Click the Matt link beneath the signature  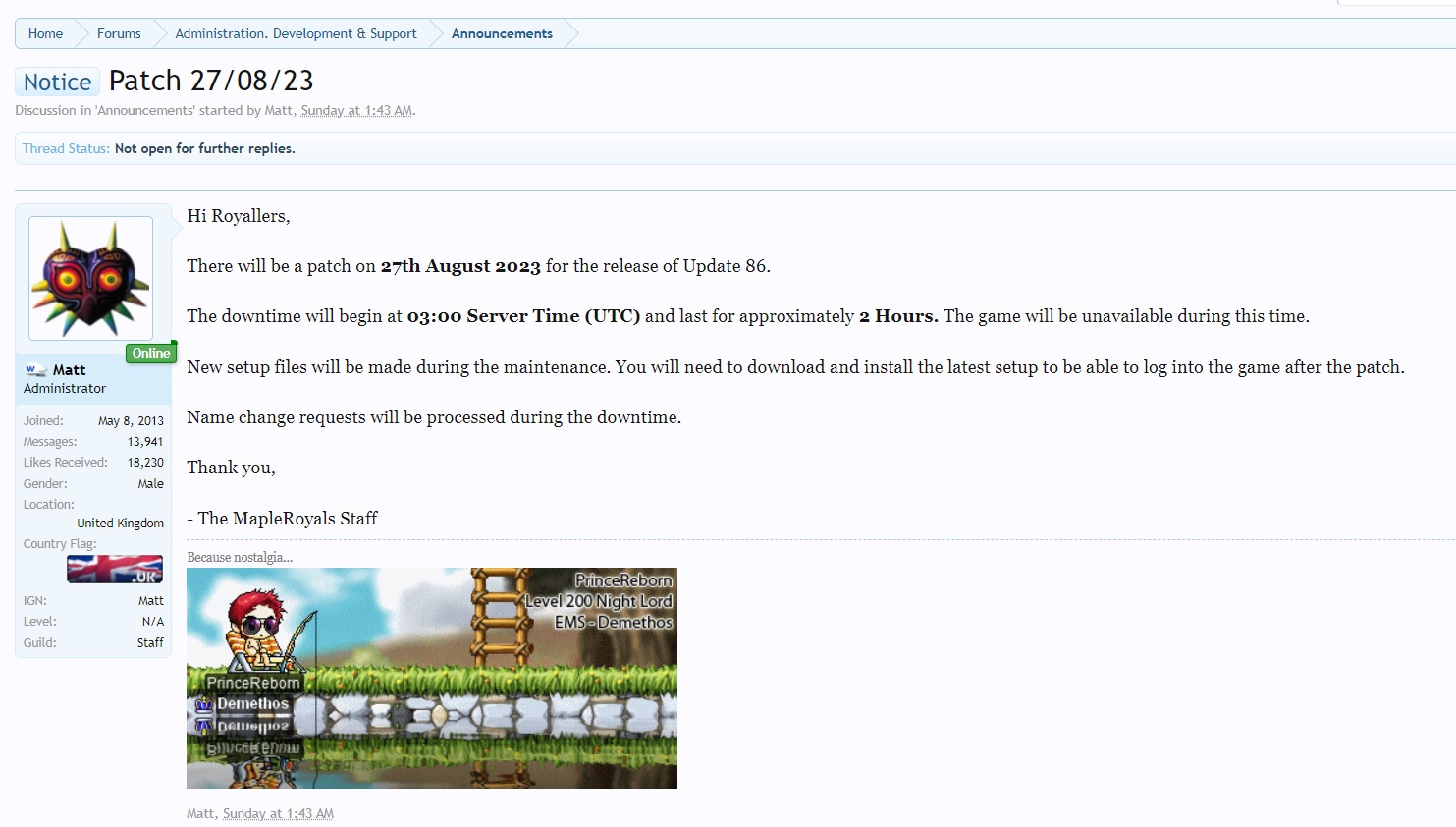pos(200,814)
